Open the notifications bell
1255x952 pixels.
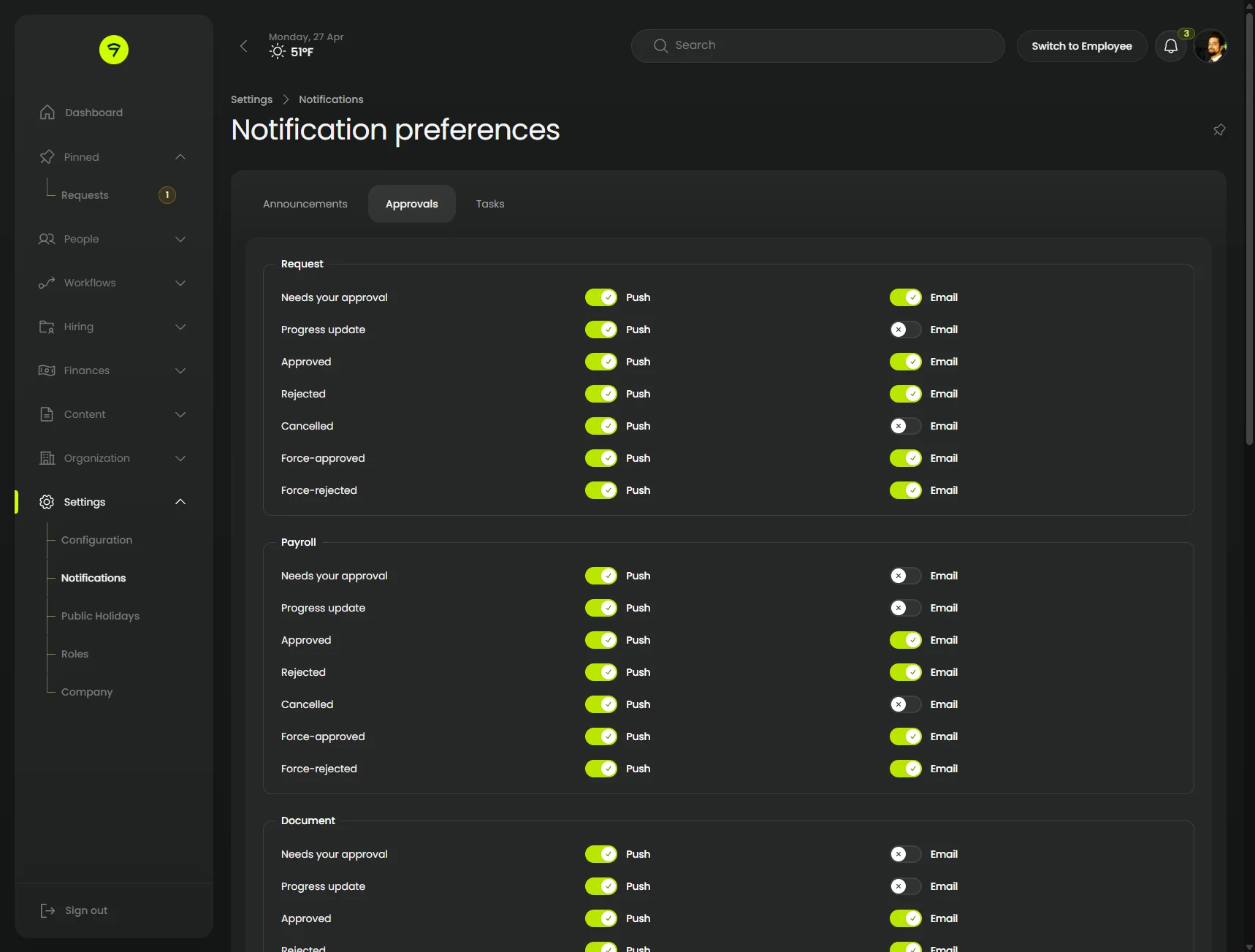tap(1171, 45)
